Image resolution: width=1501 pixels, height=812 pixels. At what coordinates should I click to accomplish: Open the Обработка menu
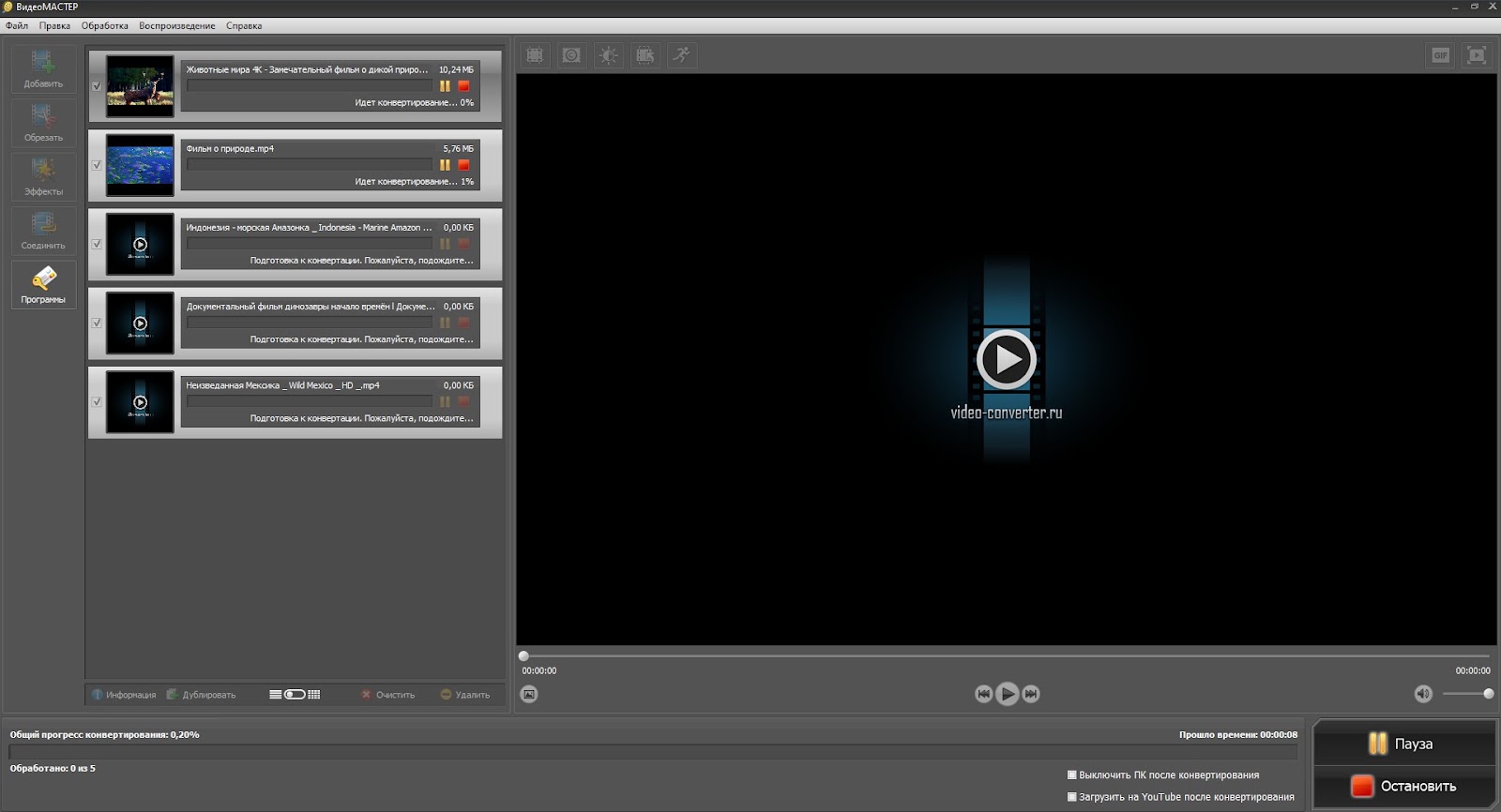tap(104, 25)
